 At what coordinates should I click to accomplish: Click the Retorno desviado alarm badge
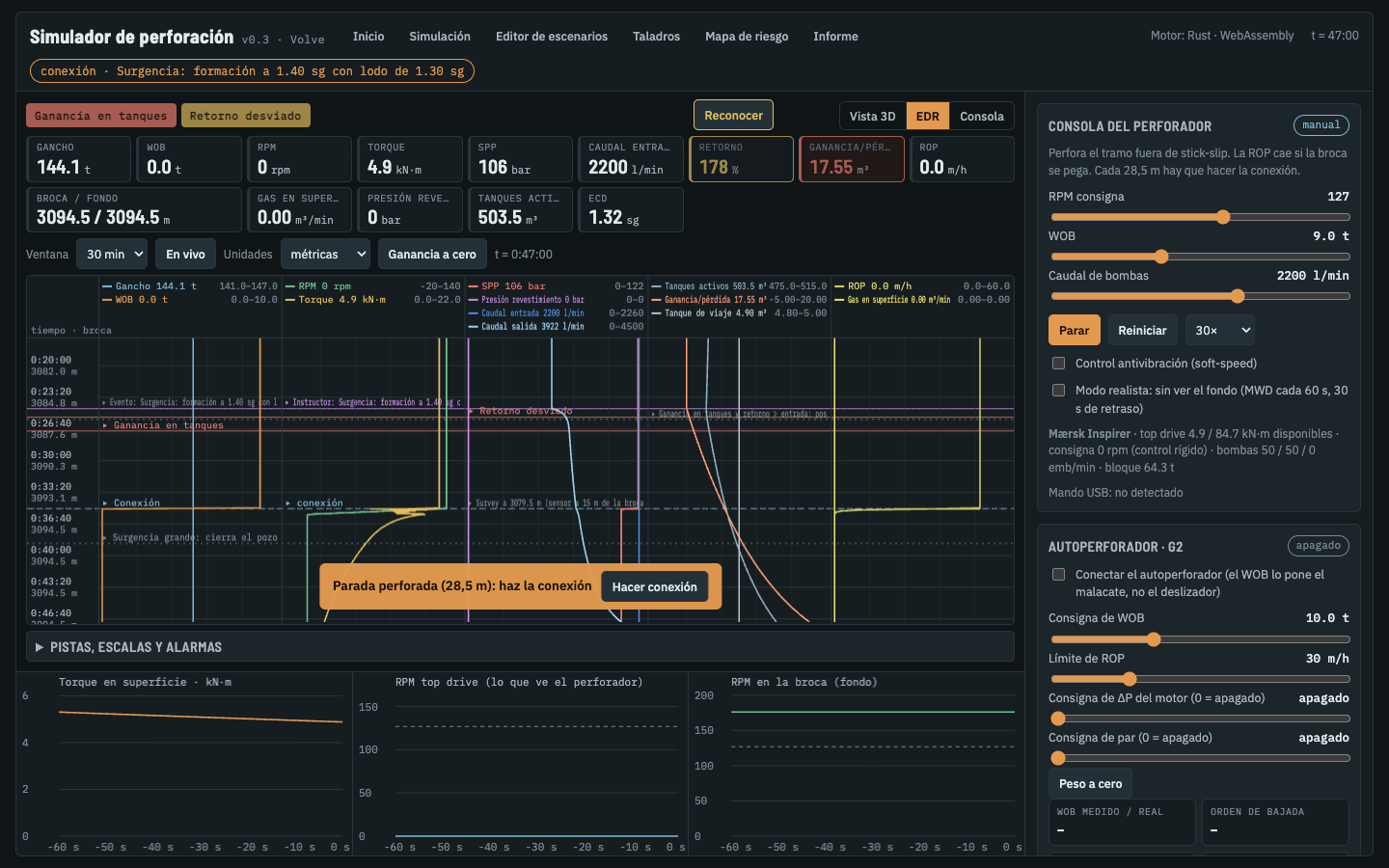point(245,116)
